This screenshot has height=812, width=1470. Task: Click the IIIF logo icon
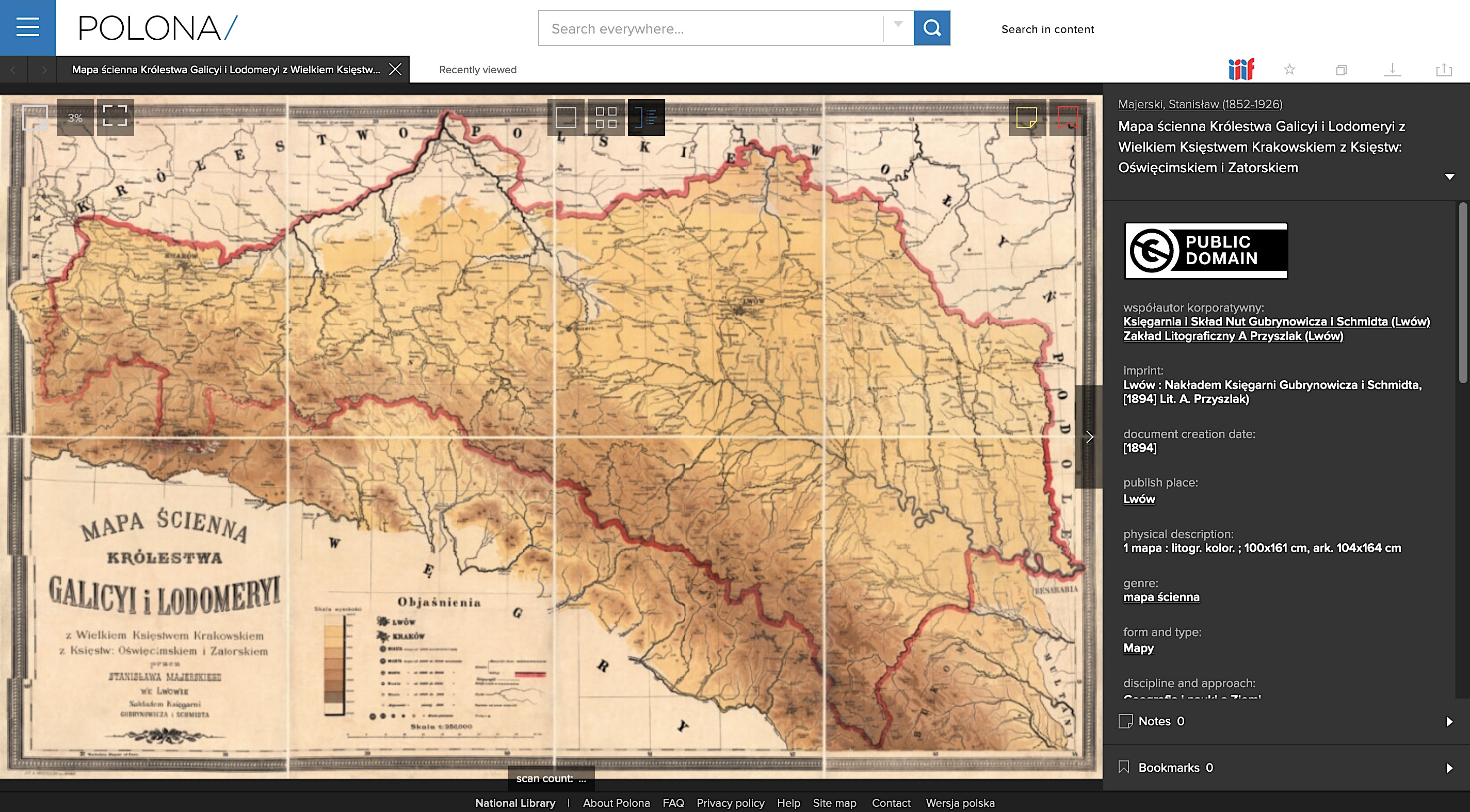[1240, 70]
